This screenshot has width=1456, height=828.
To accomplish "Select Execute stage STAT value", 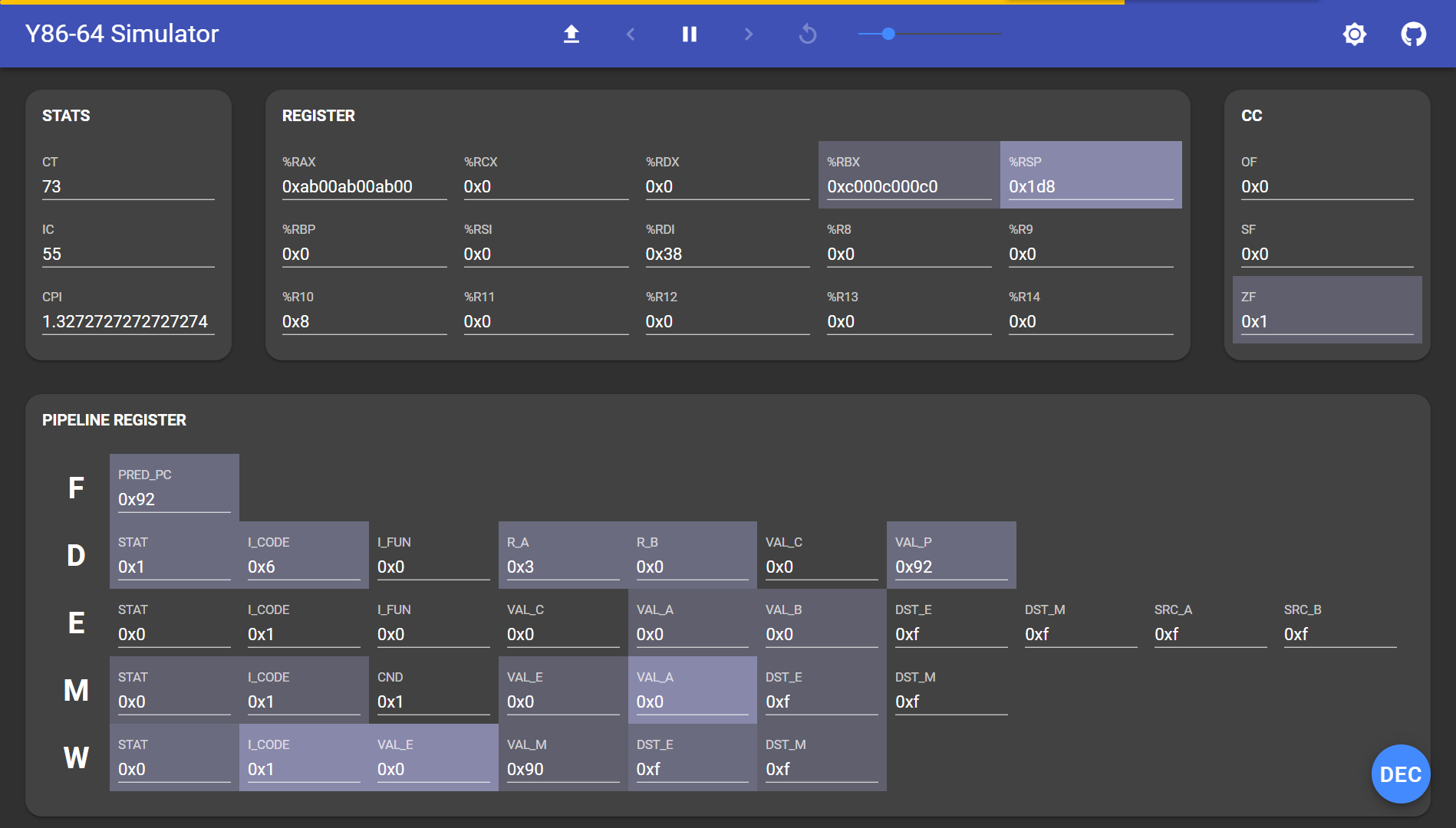I will point(174,635).
